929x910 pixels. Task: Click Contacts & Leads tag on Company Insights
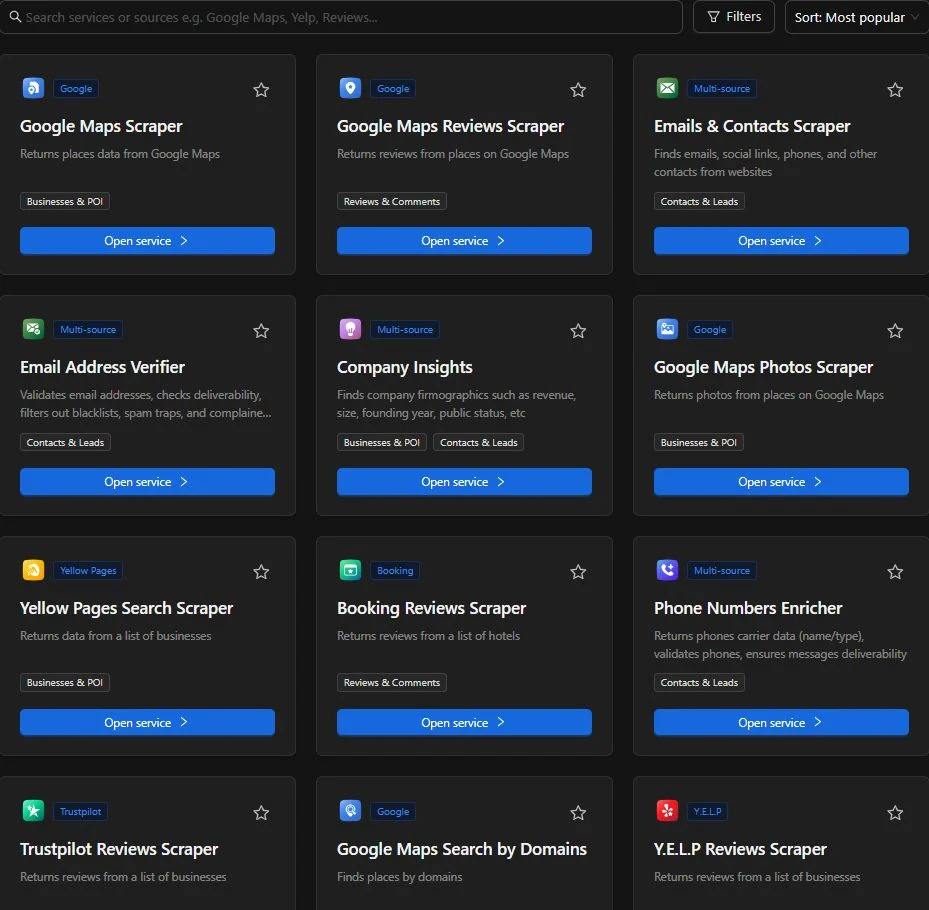point(479,442)
